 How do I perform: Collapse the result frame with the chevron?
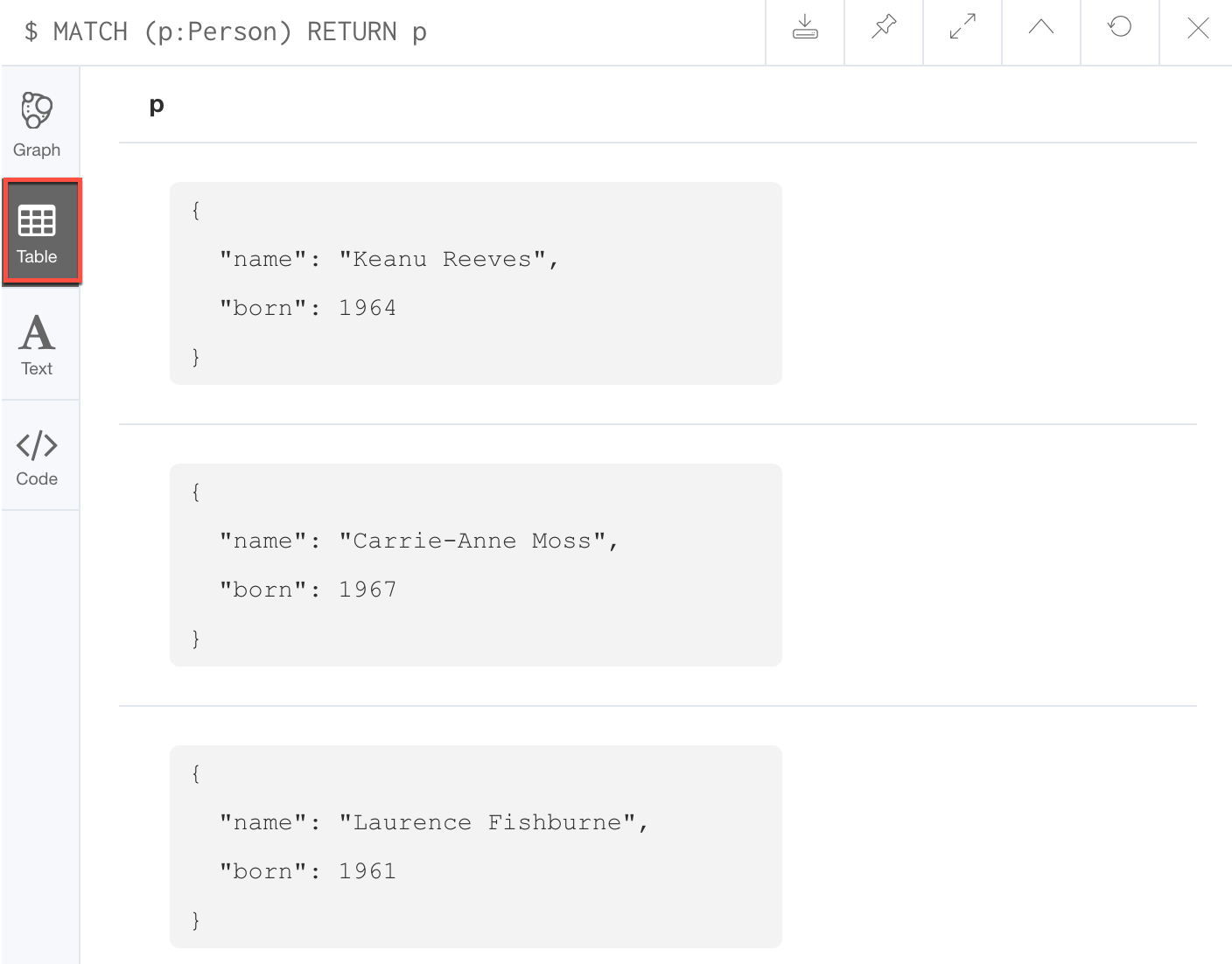coord(1040,28)
